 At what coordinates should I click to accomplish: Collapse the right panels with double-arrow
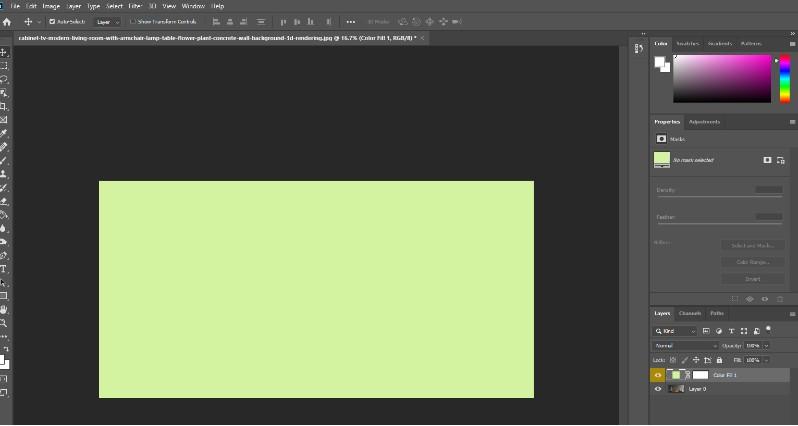pos(792,34)
